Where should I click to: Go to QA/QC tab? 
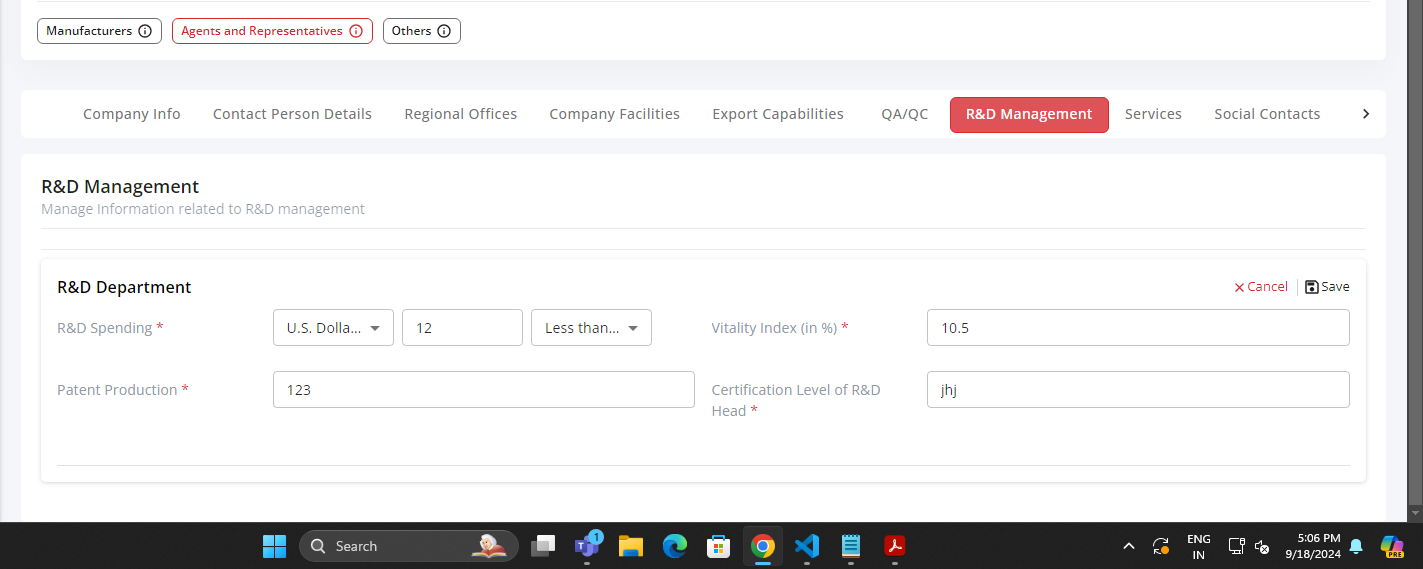coord(904,114)
